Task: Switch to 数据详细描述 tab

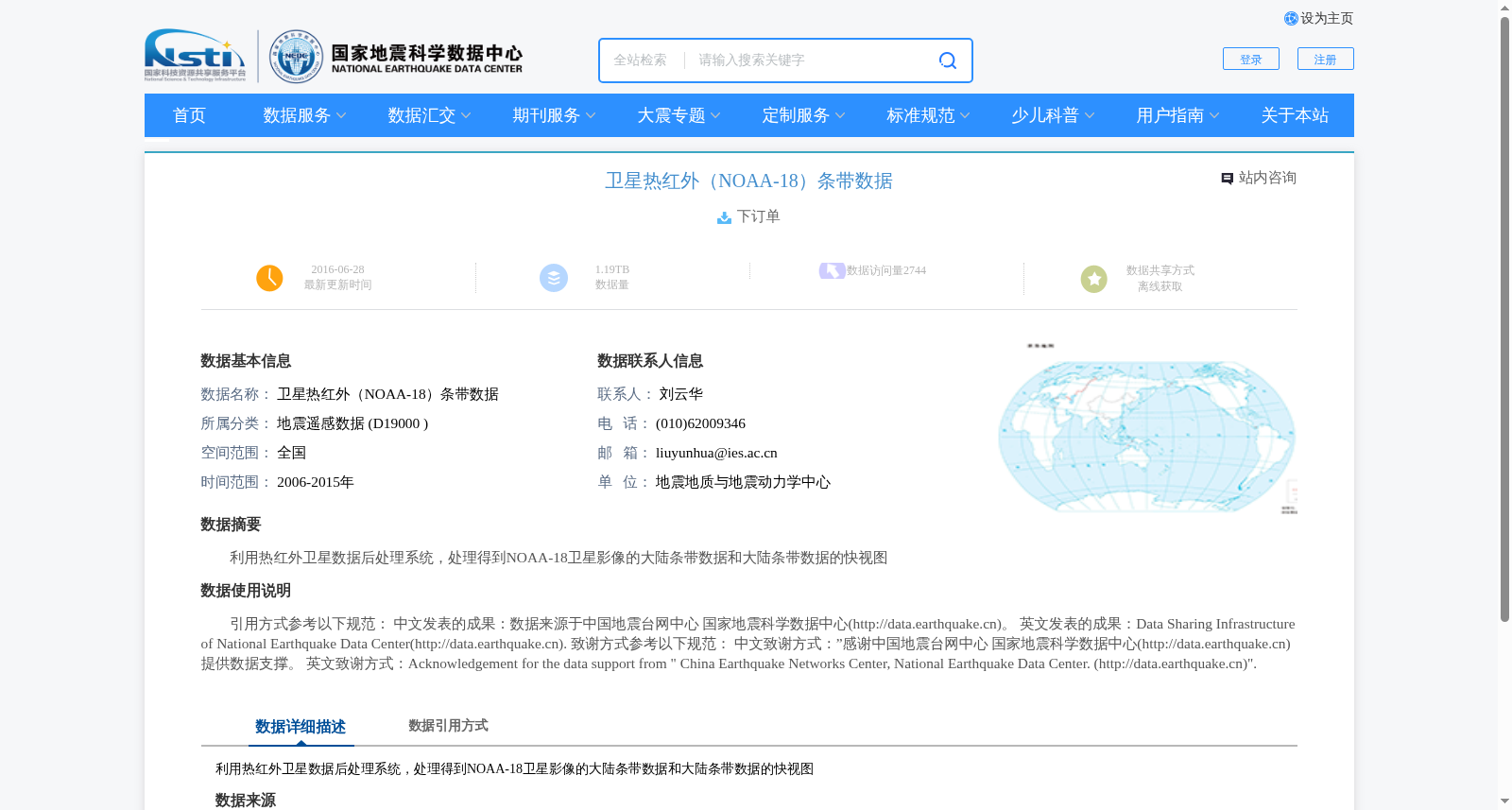Action: click(x=301, y=727)
